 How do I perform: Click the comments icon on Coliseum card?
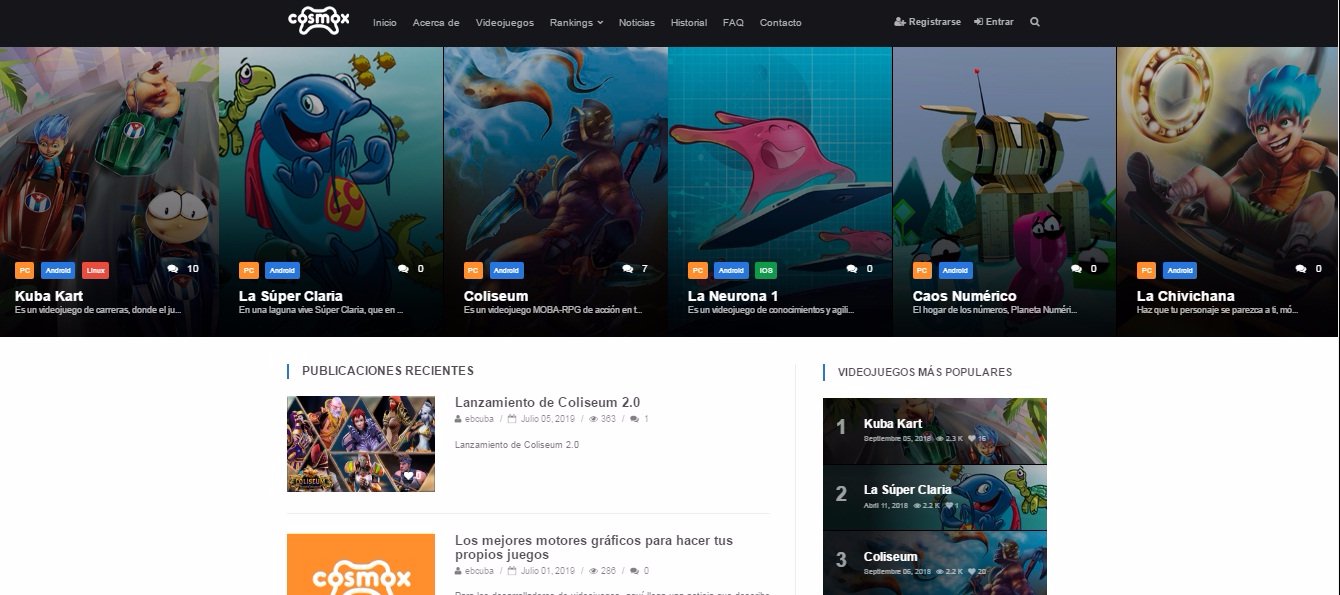pyautogui.click(x=627, y=269)
